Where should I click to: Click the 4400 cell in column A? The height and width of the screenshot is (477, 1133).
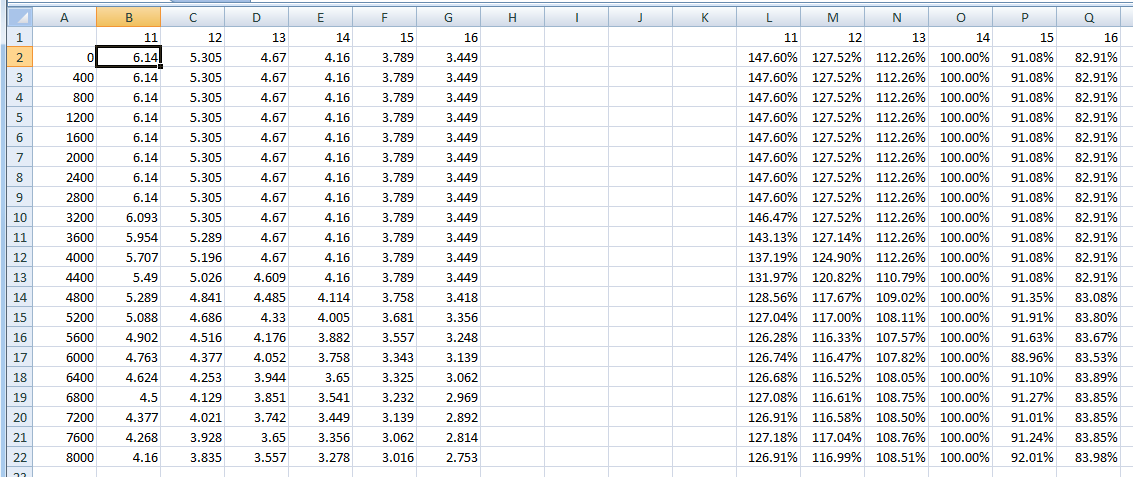(x=65, y=277)
